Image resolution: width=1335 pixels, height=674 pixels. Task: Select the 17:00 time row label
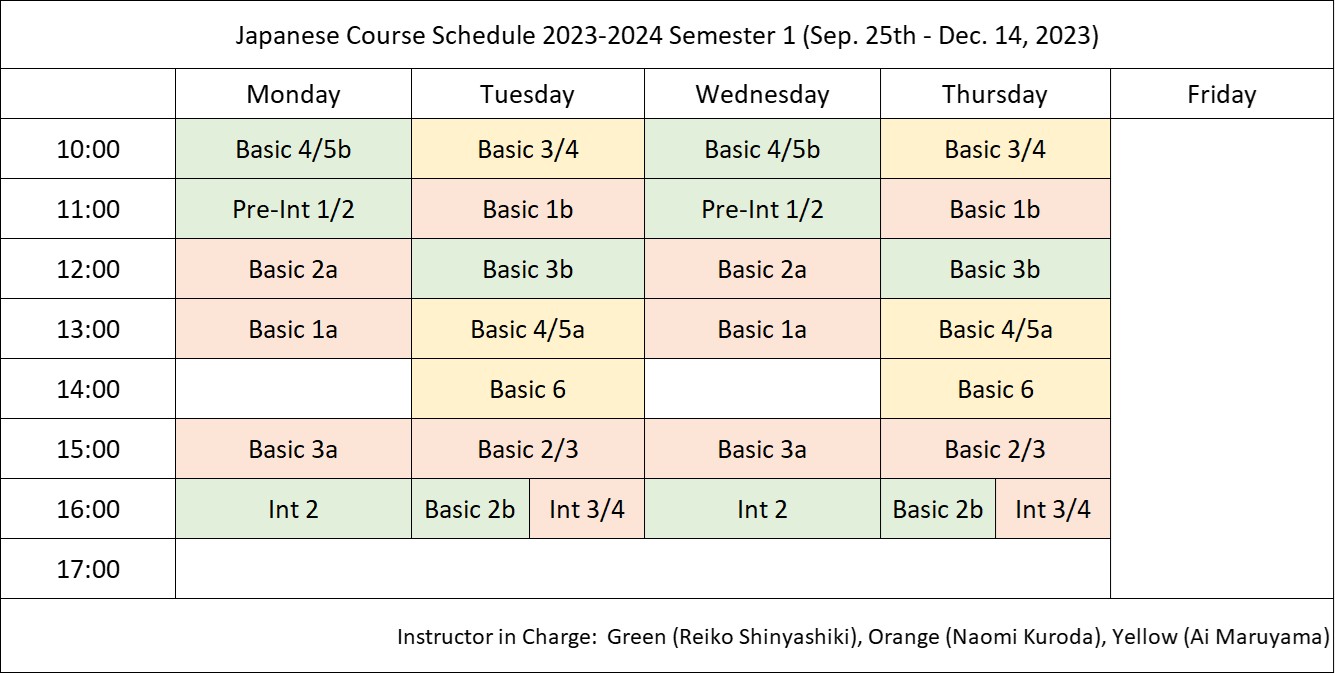click(88, 569)
